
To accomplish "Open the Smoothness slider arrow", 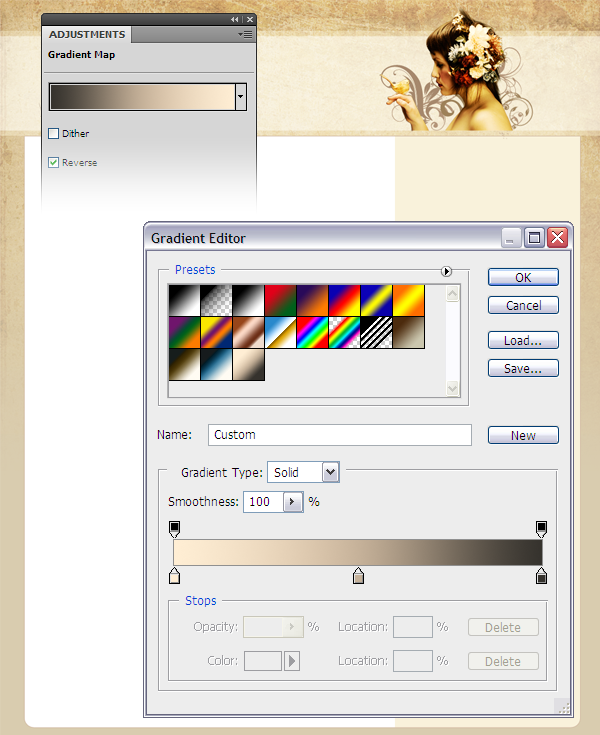I will [293, 502].
